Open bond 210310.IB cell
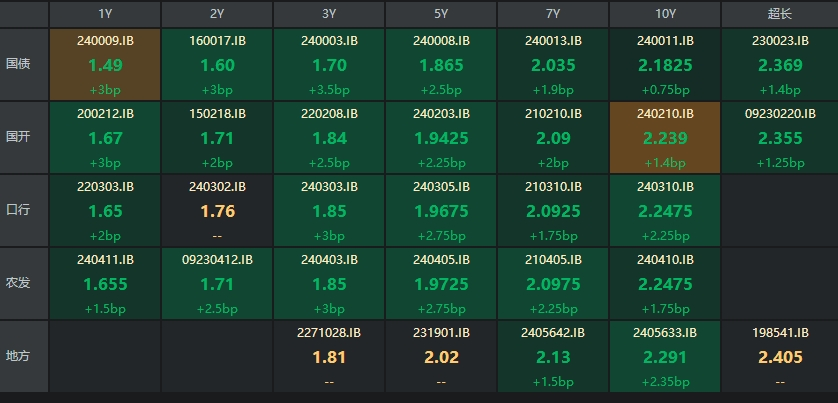Screen dimensions: 838x403 (x=553, y=210)
